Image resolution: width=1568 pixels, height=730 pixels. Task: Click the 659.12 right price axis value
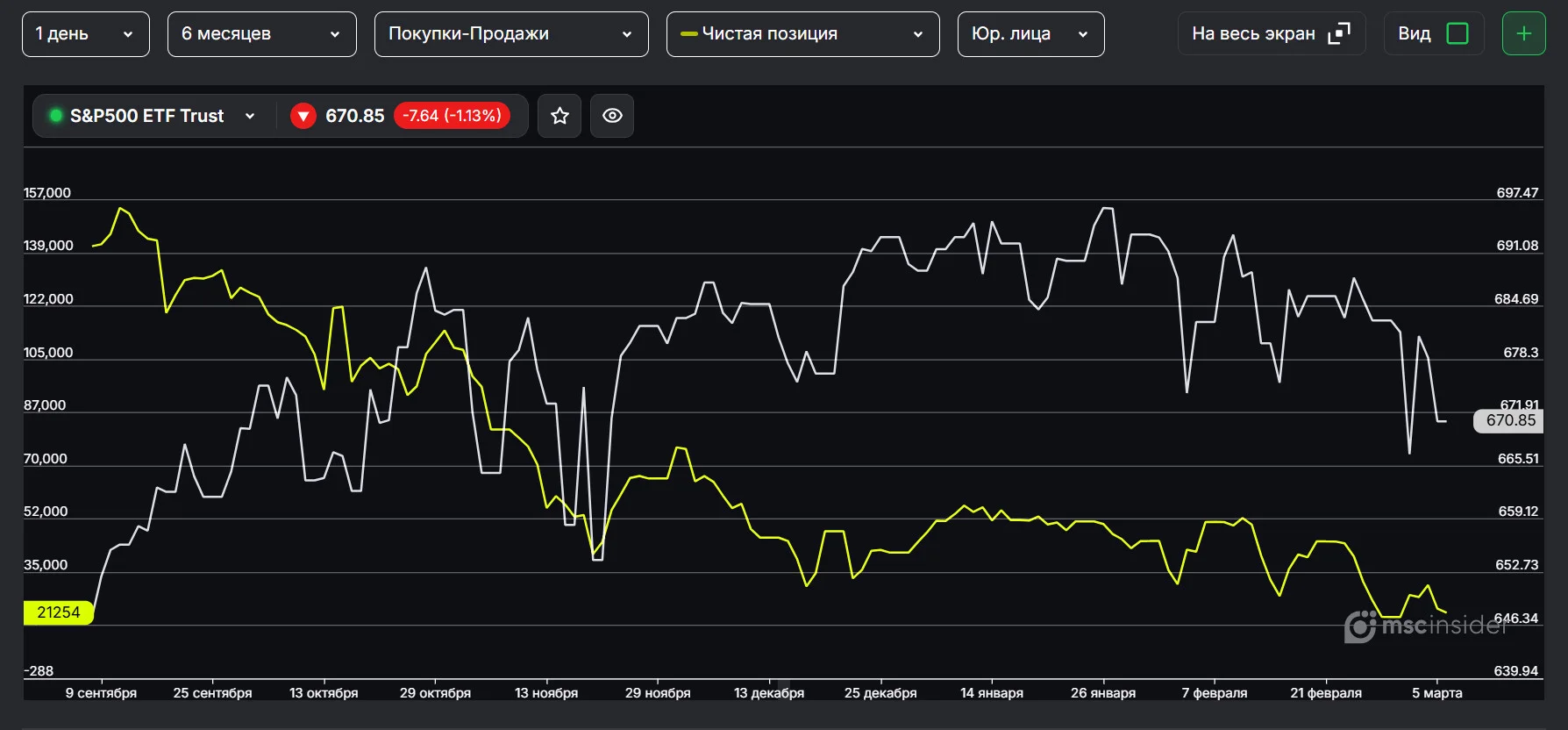(1518, 512)
